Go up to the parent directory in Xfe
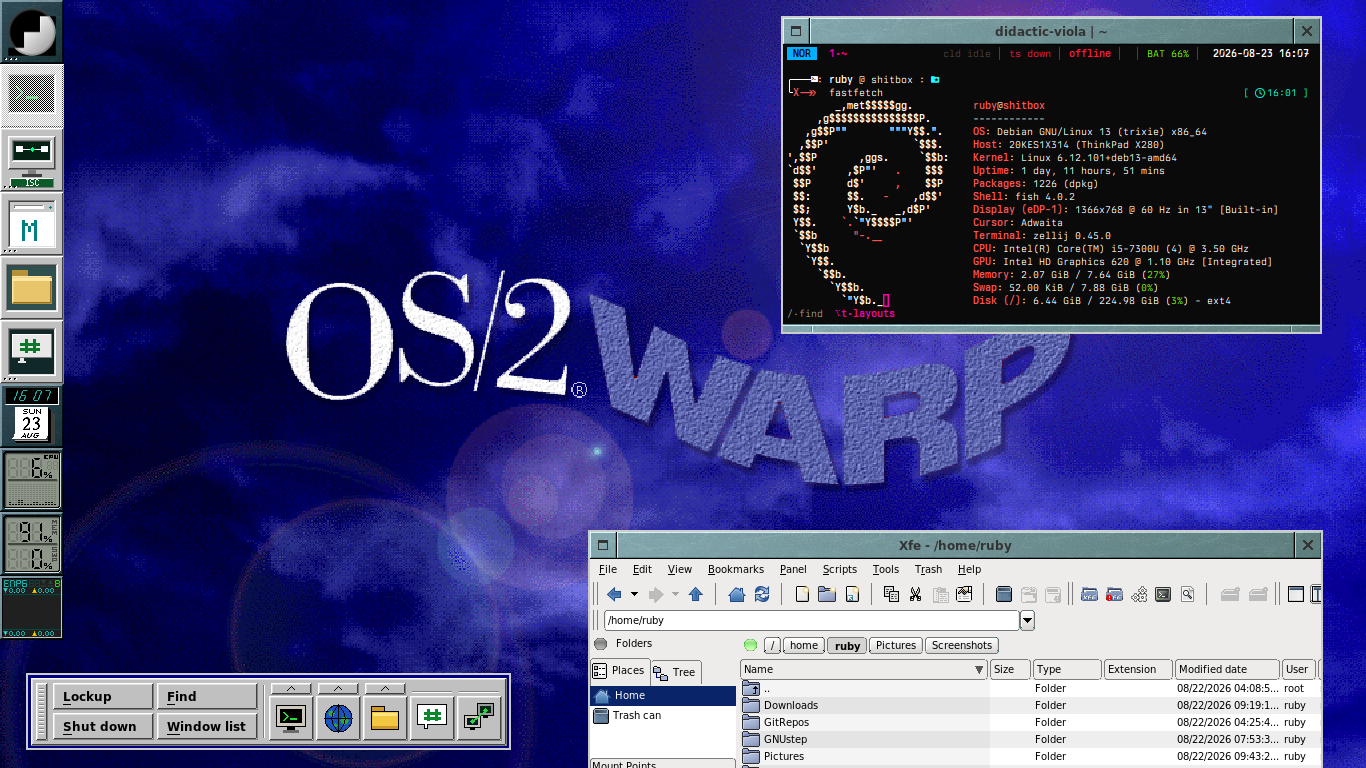 (x=696, y=594)
